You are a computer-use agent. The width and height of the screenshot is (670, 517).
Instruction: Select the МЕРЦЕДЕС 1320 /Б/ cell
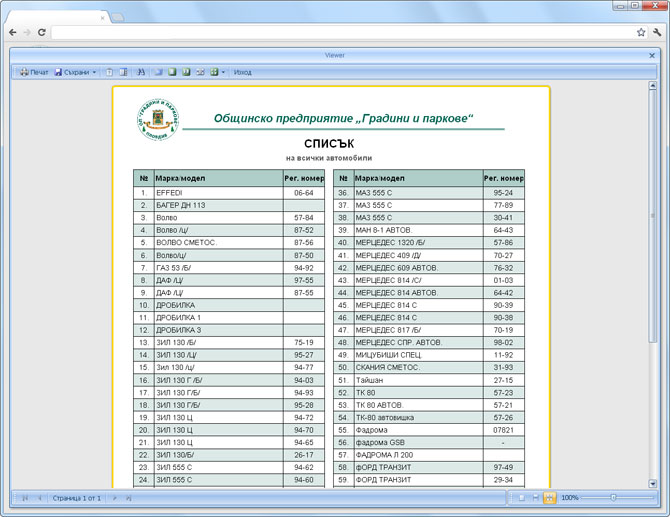coord(419,242)
